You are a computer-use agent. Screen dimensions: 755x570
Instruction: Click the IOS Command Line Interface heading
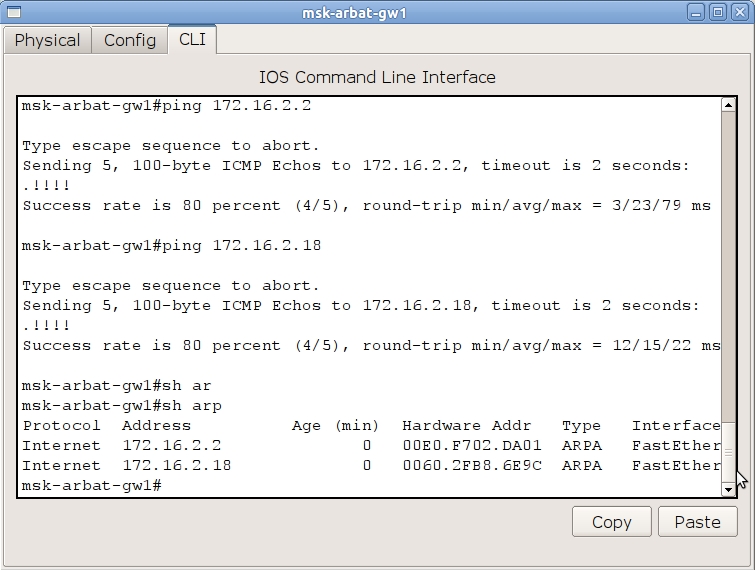[377, 77]
